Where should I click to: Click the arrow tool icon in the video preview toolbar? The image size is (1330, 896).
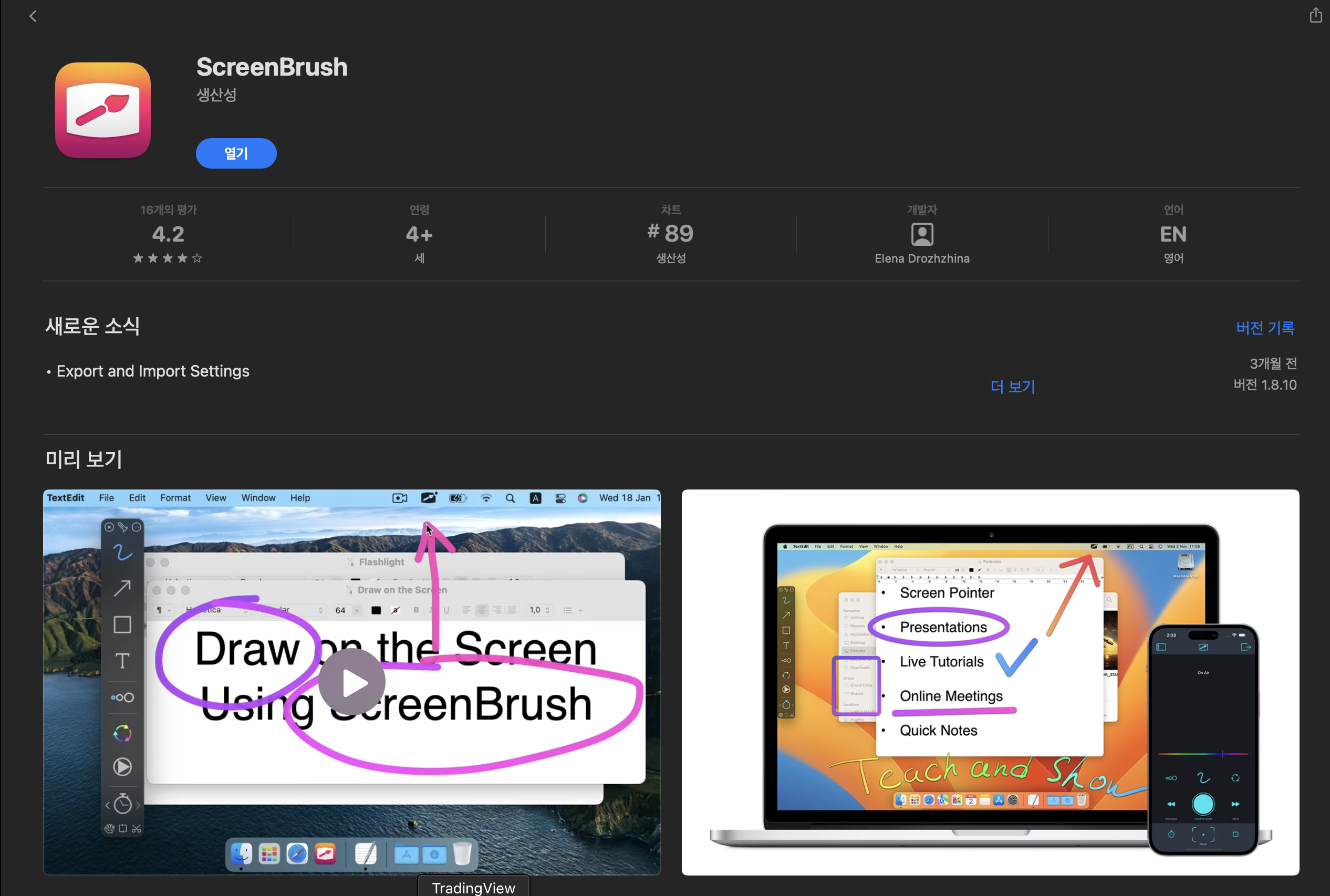pyautogui.click(x=122, y=588)
